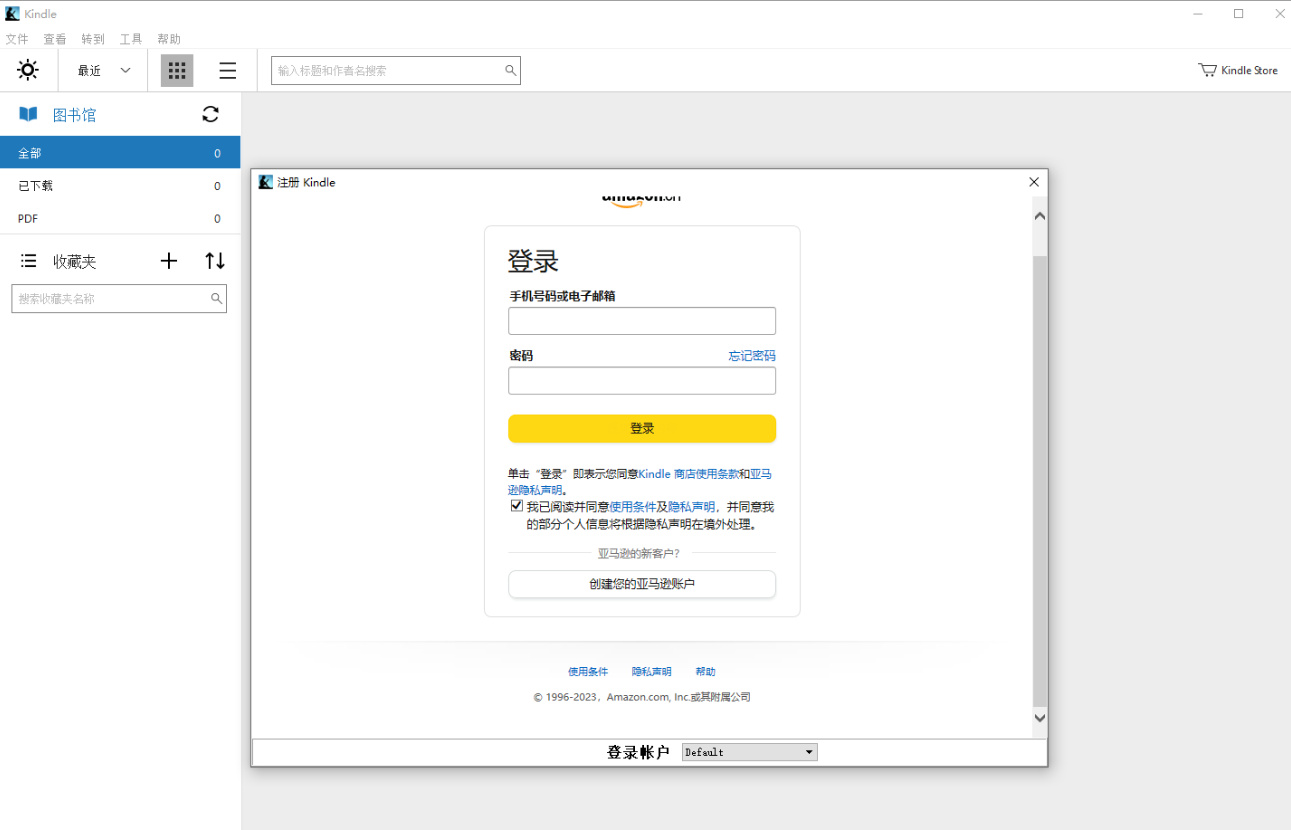This screenshot has width=1291, height=830.
Task: Open the 工具 menu
Action: click(x=131, y=39)
